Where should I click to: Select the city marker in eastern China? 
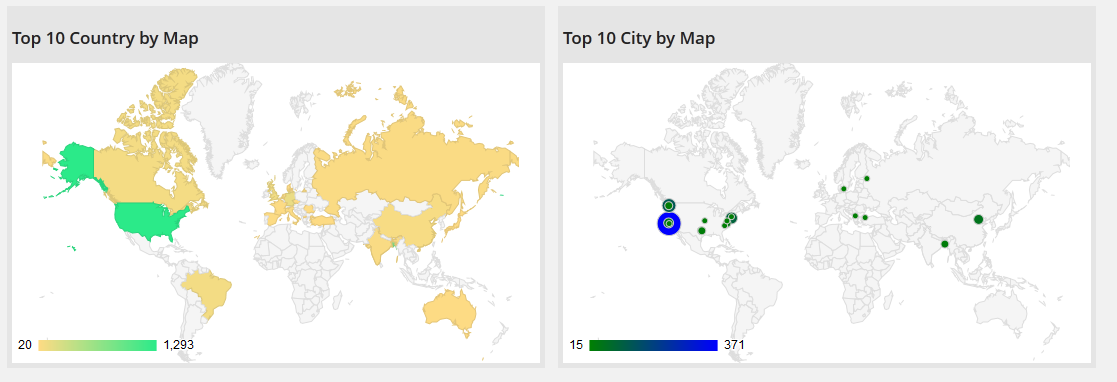(979, 219)
